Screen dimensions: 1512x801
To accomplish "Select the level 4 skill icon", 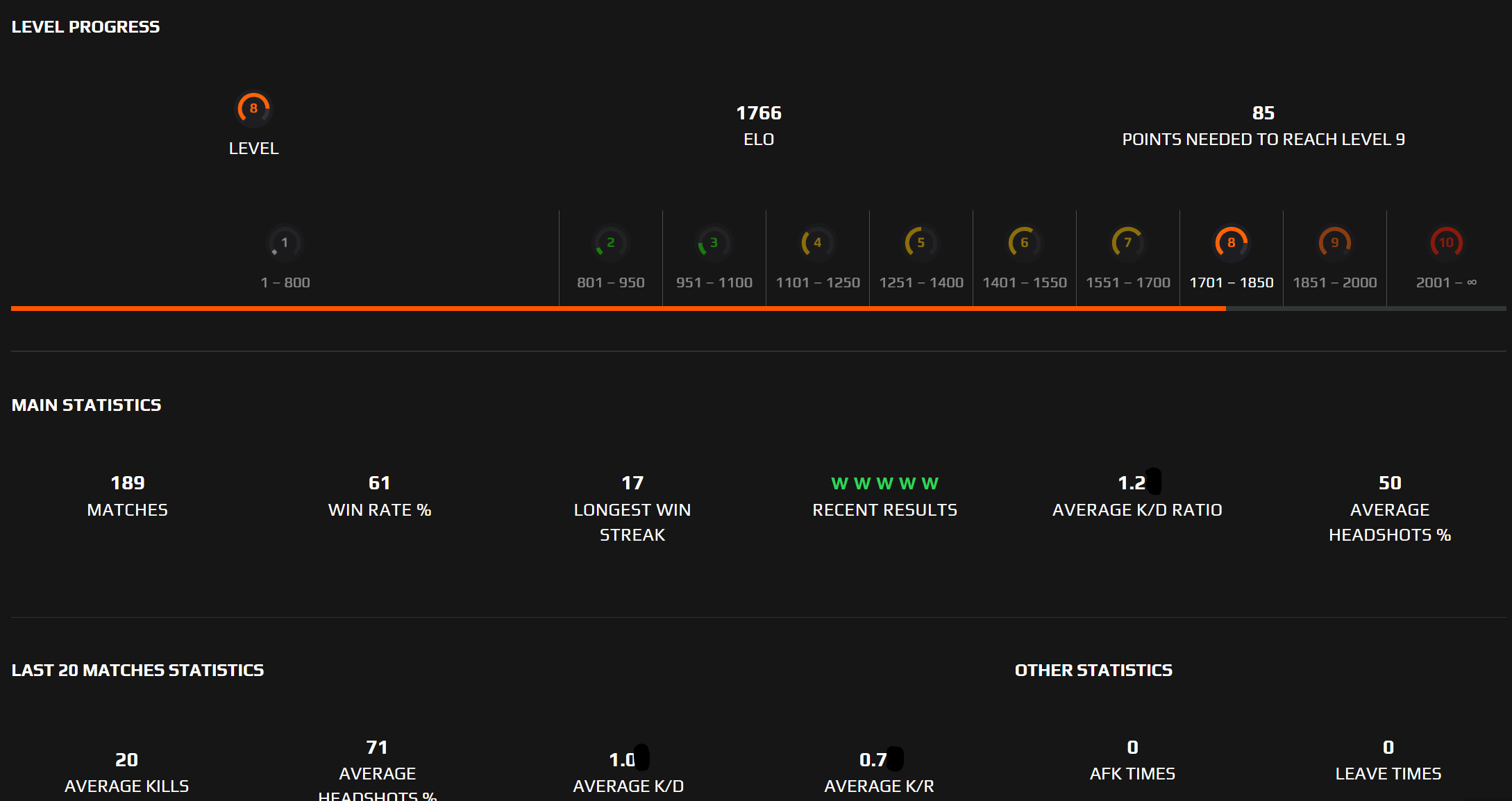I will 818,243.
